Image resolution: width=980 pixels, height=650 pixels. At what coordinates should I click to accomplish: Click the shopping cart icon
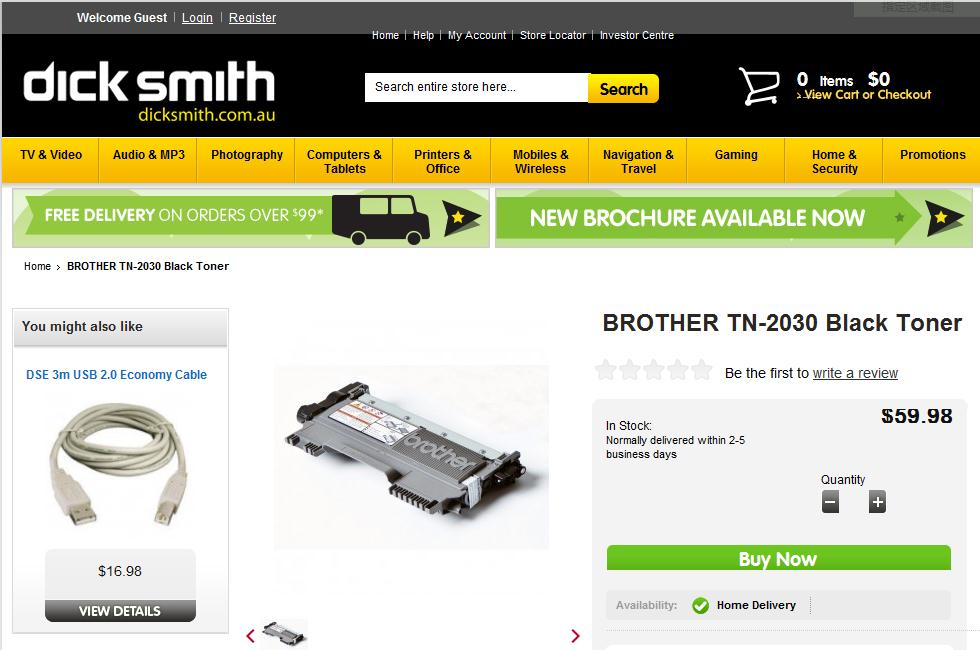(759, 86)
